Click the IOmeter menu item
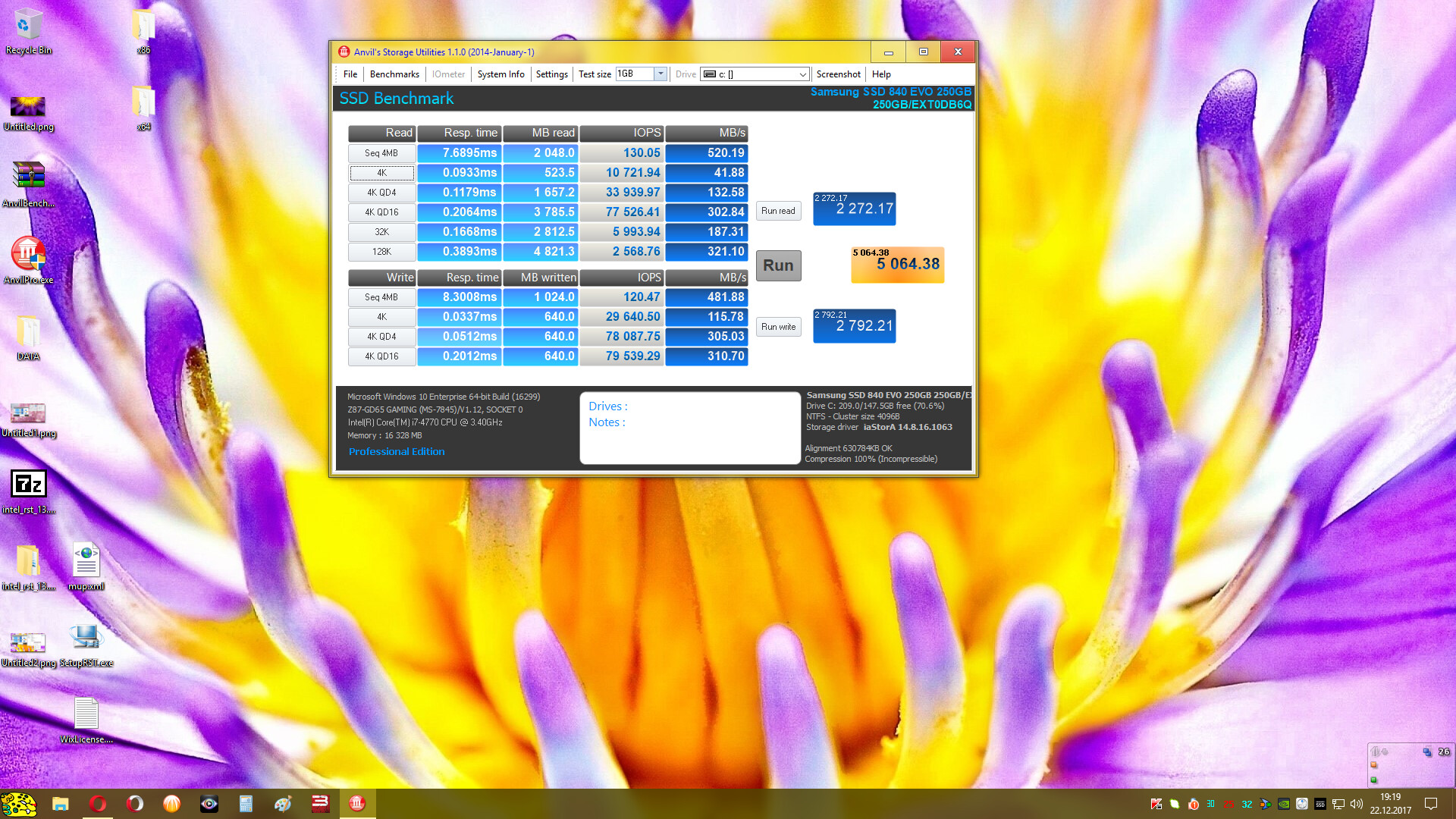 [448, 74]
